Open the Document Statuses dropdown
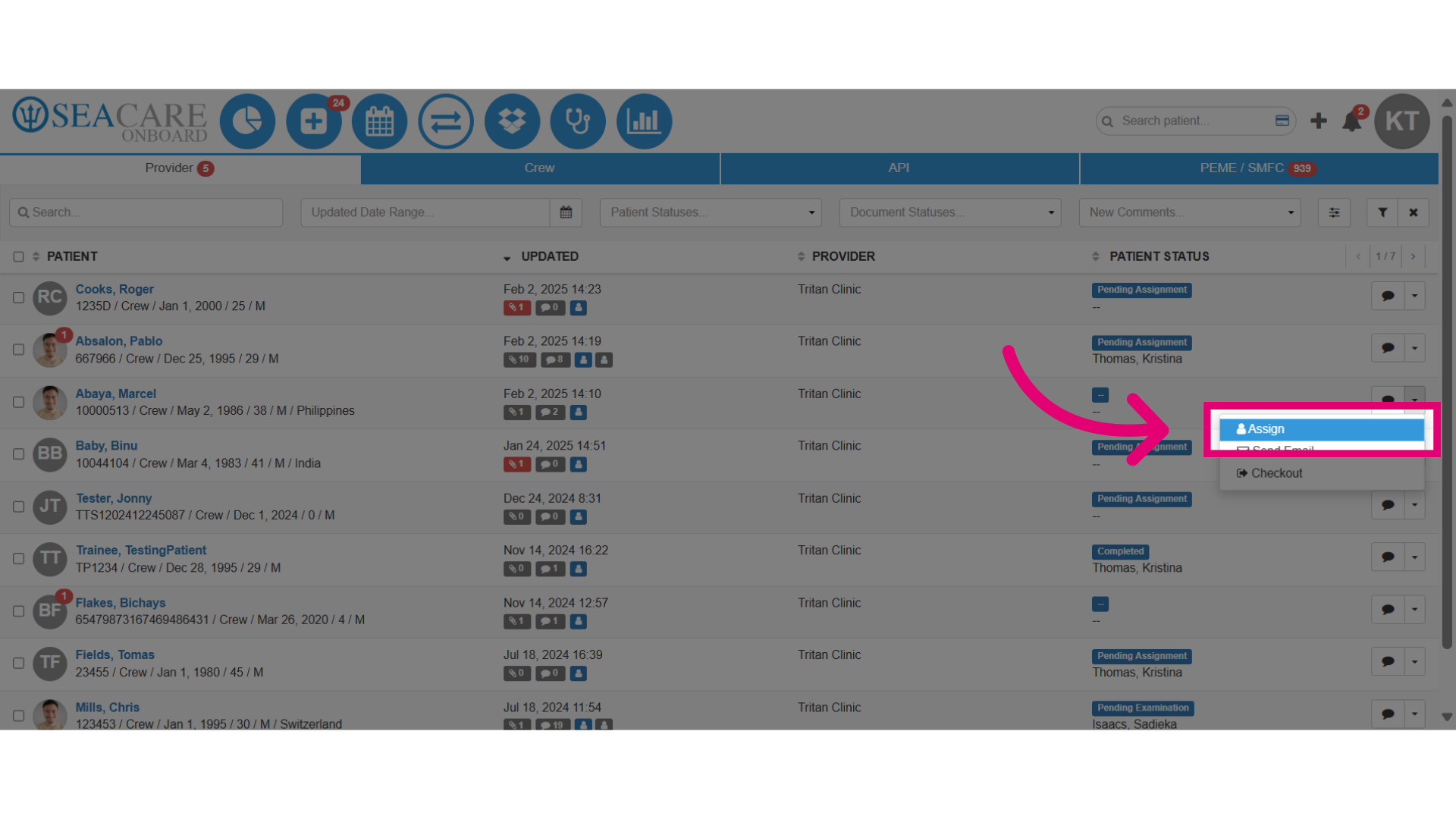The height and width of the screenshot is (819, 1456). pos(950,212)
